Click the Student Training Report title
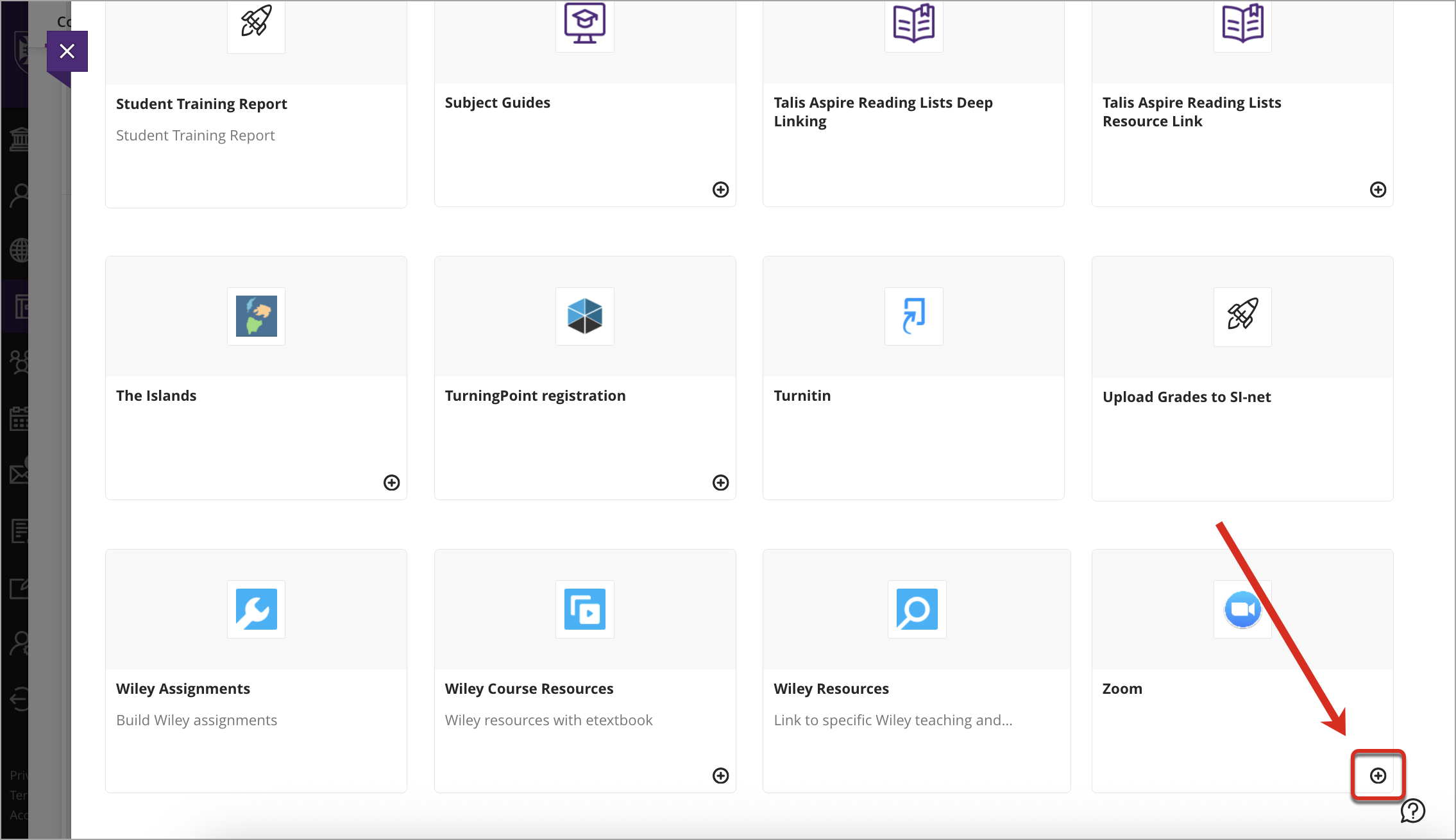Viewport: 1456px width, 840px height. (x=201, y=104)
